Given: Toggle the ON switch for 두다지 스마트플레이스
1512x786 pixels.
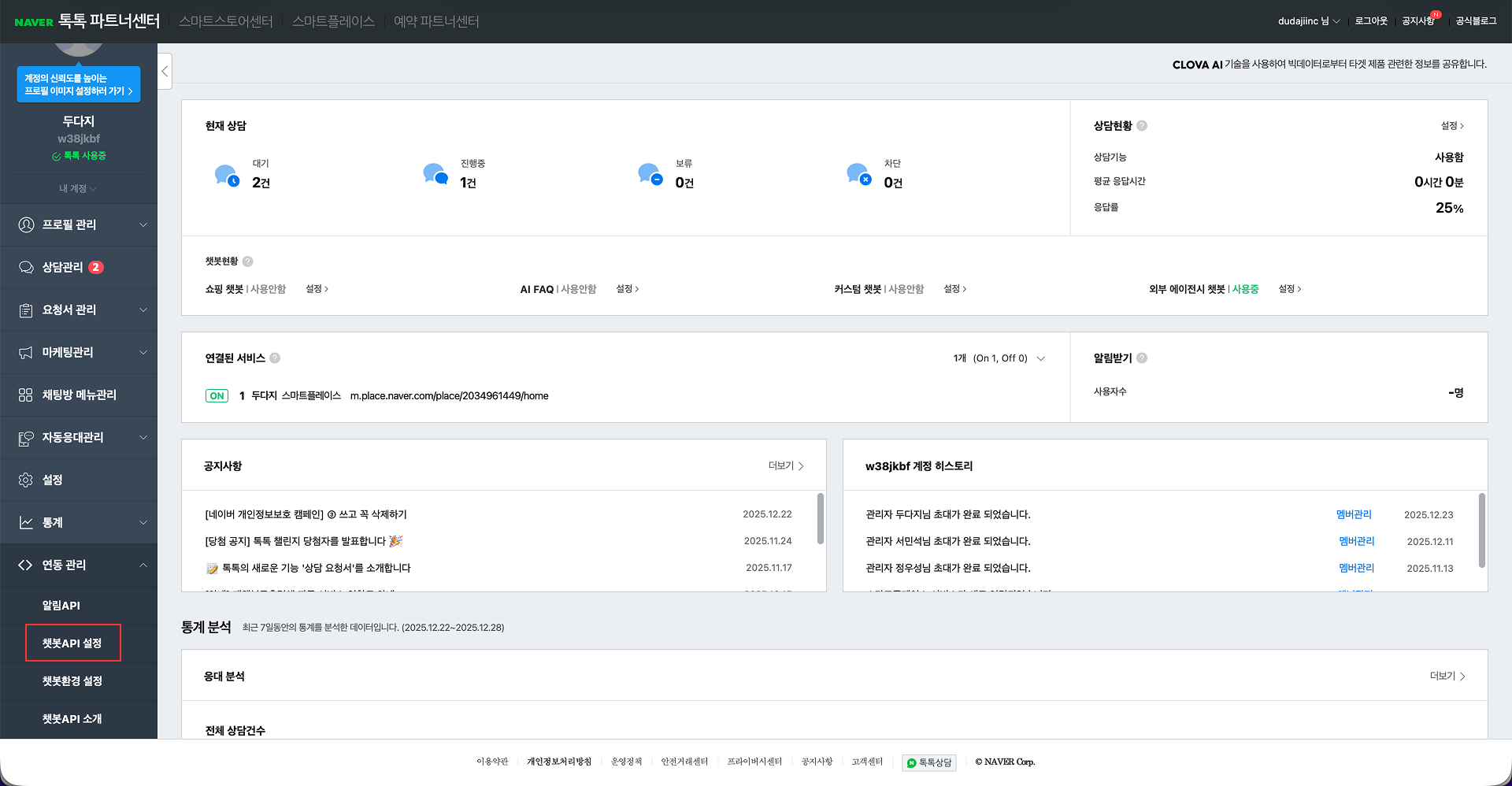Looking at the screenshot, I should tap(216, 395).
